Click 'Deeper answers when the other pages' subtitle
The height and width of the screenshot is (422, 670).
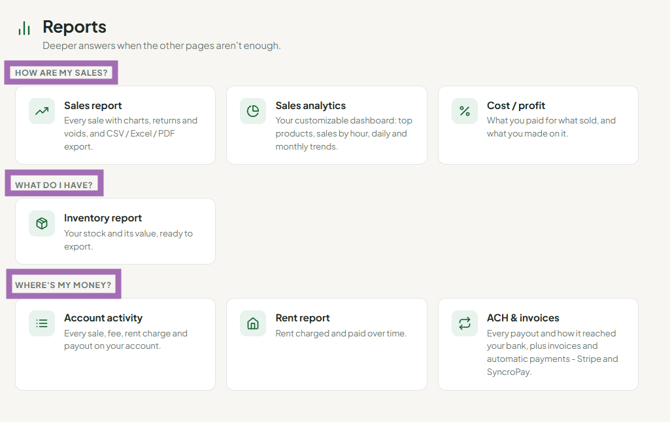162,46
